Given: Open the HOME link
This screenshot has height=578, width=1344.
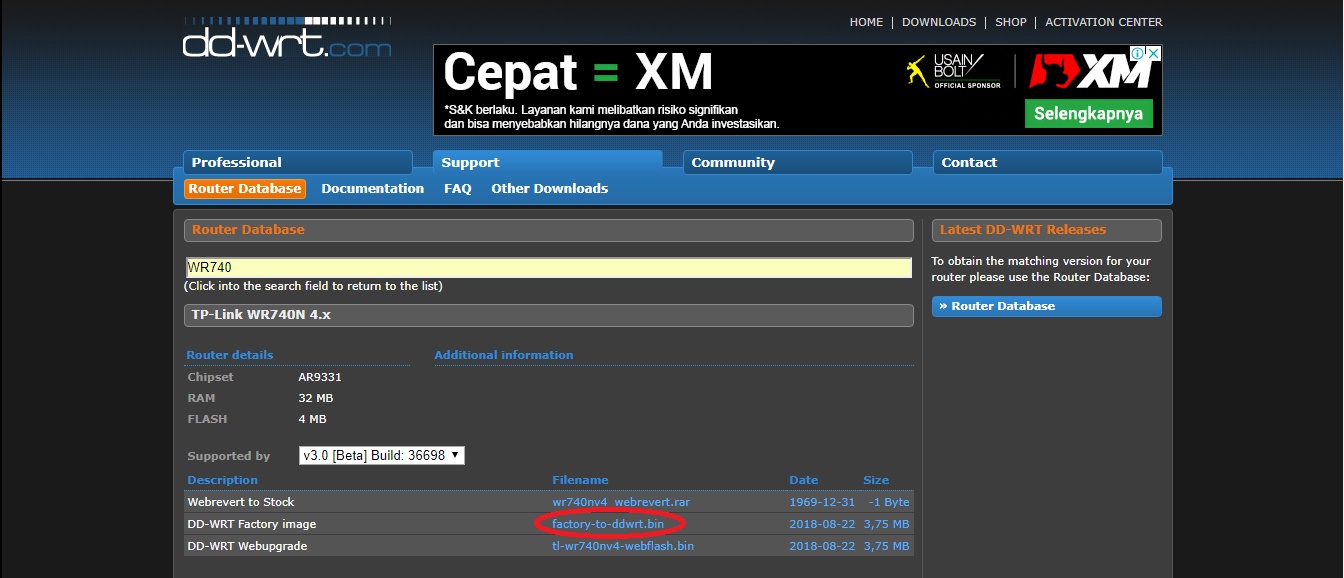Looking at the screenshot, I should pyautogui.click(x=866, y=22).
